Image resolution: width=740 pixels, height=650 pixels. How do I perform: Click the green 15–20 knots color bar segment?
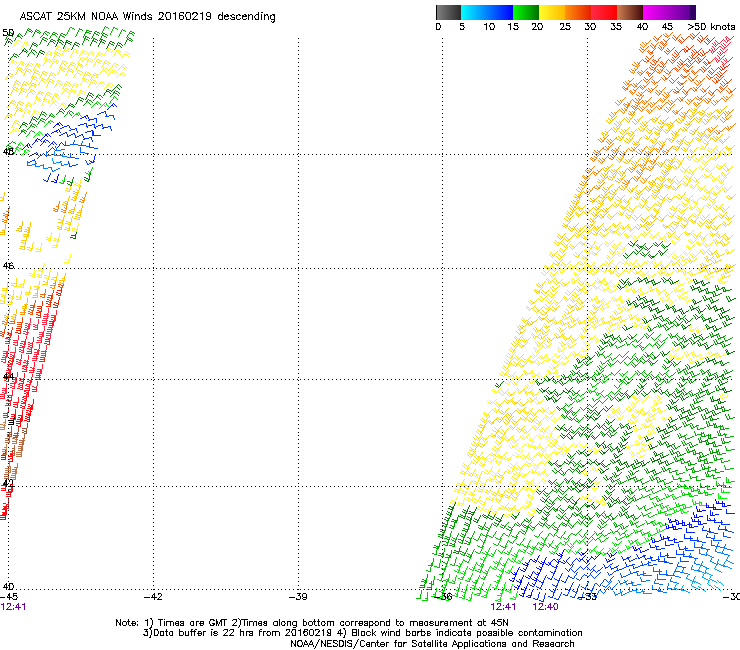pyautogui.click(x=526, y=12)
